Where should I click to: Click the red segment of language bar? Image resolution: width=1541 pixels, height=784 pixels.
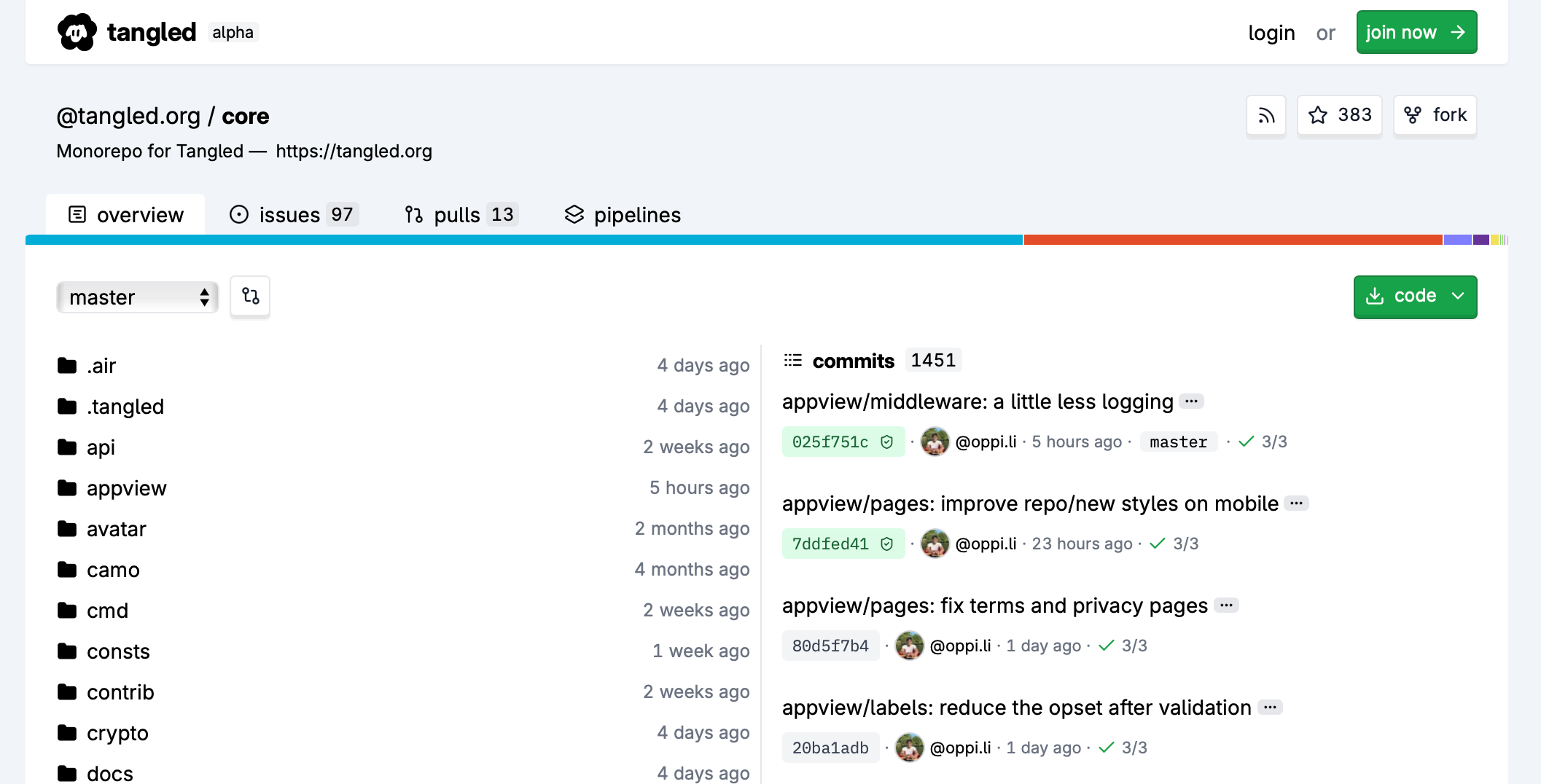click(x=1232, y=240)
